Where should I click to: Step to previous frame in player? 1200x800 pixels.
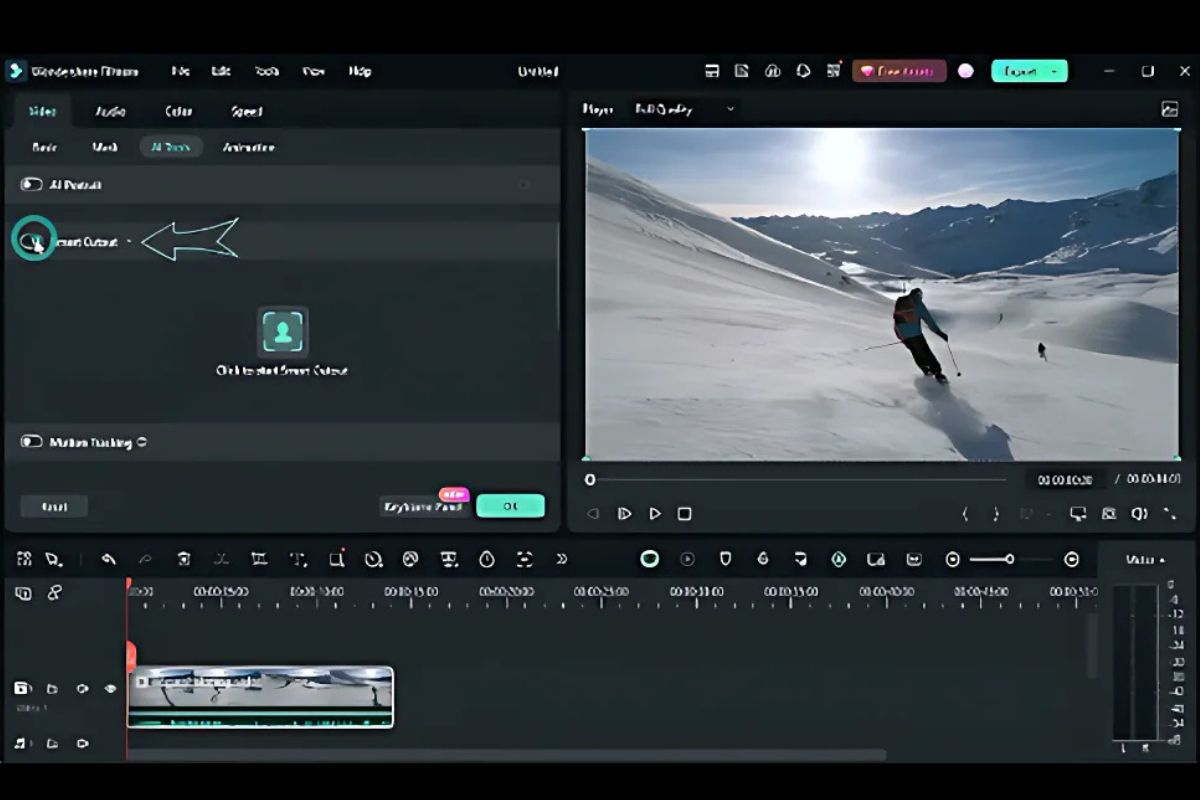click(593, 513)
